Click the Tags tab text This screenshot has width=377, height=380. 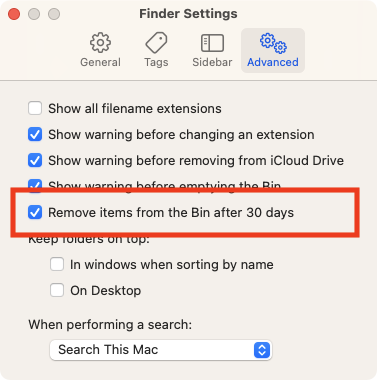point(156,62)
